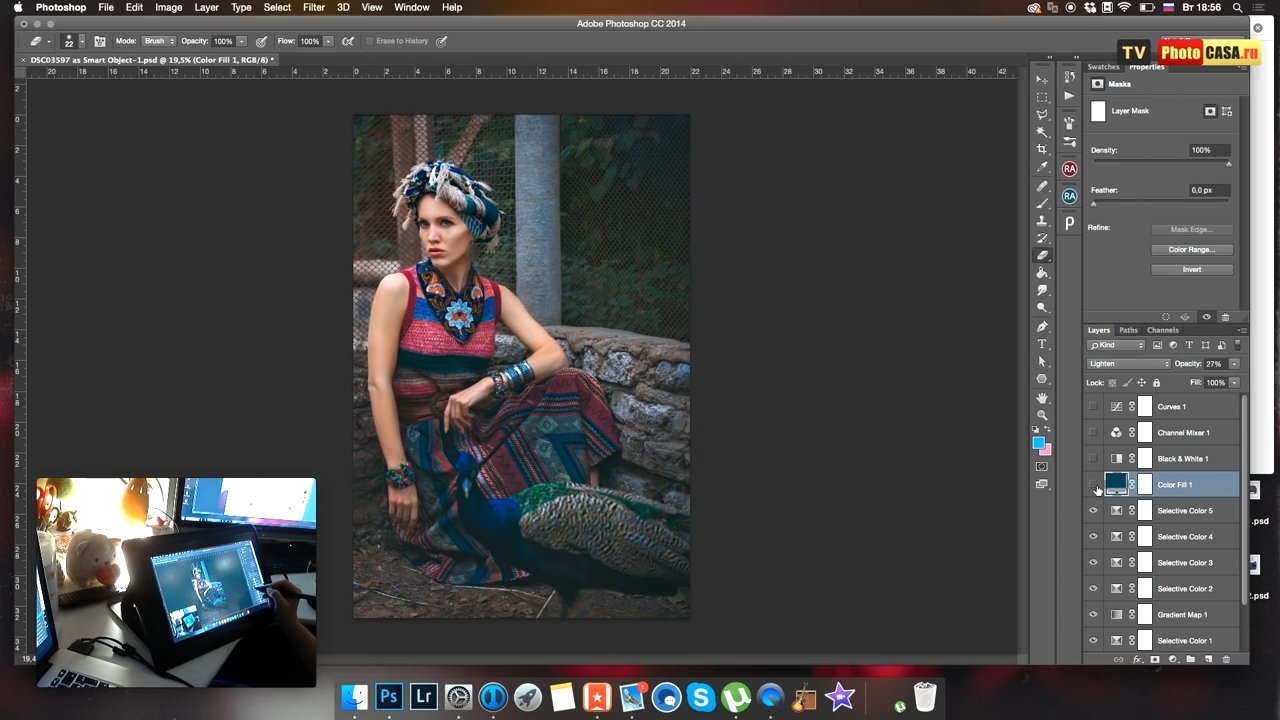Delete layer using Layers panel trash
This screenshot has width=1280, height=720.
pyautogui.click(x=1226, y=660)
